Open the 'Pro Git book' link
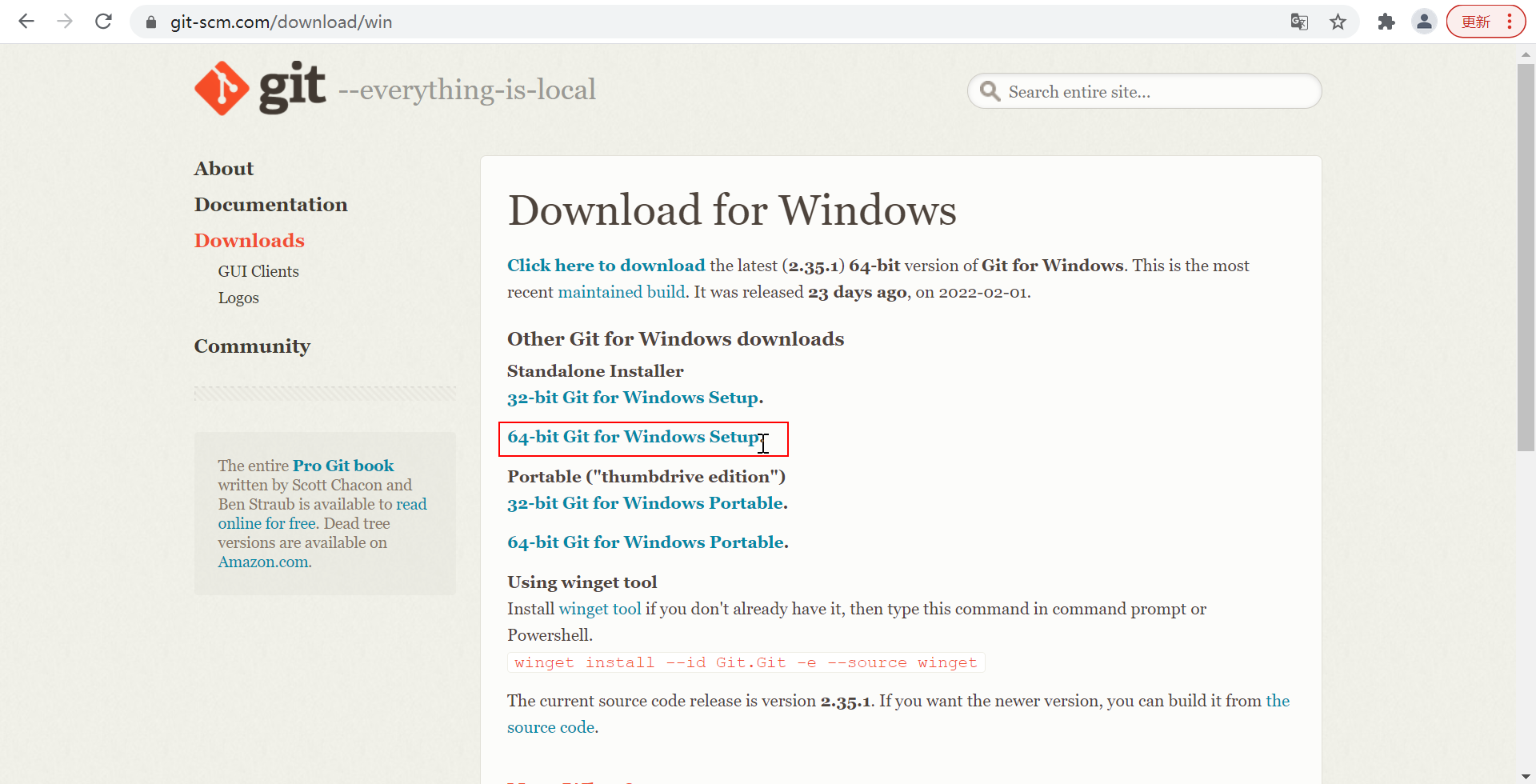 [343, 466]
